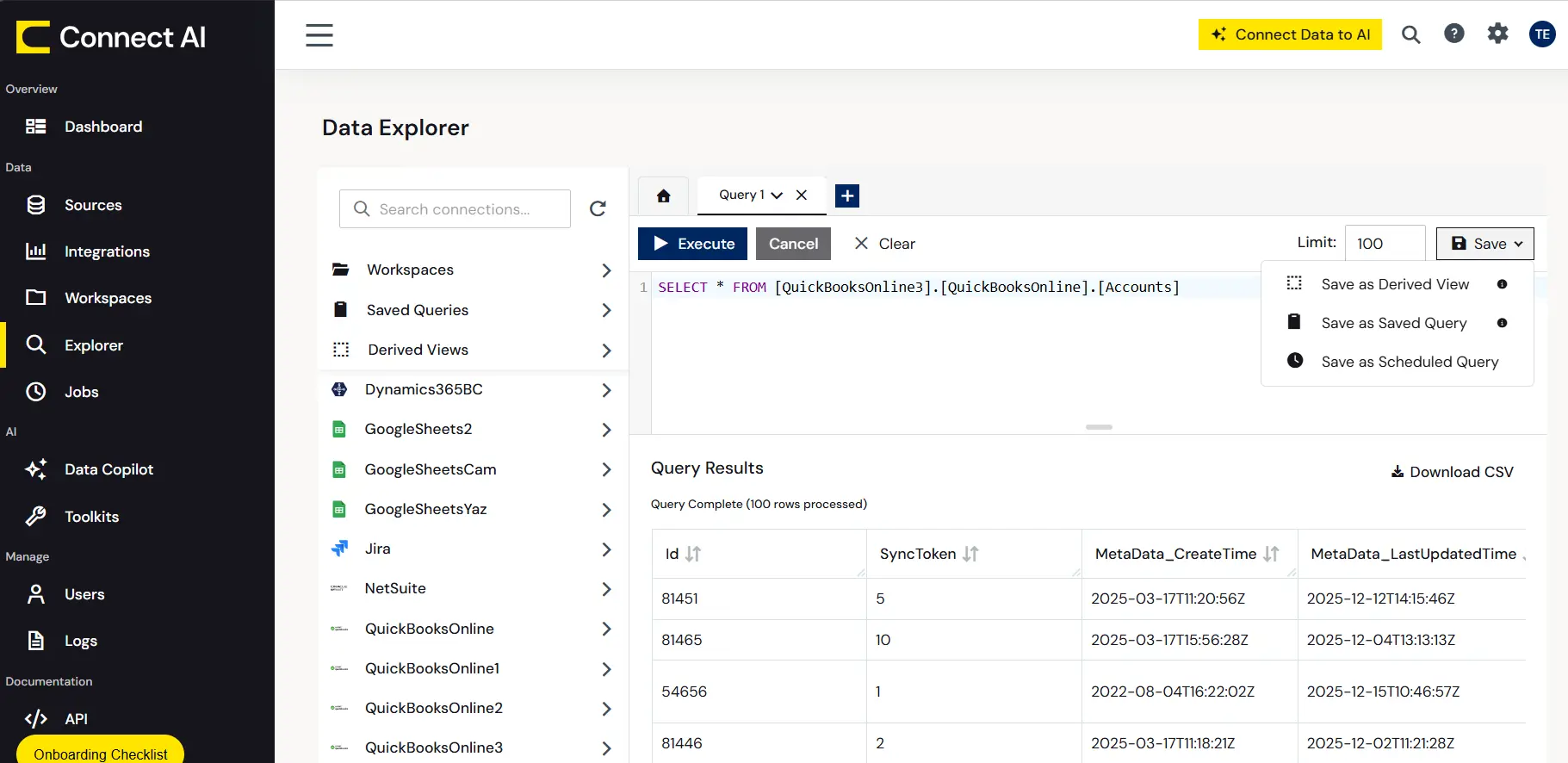Grab the editor resize handle bar
This screenshot has width=1568, height=763.
1099,427
